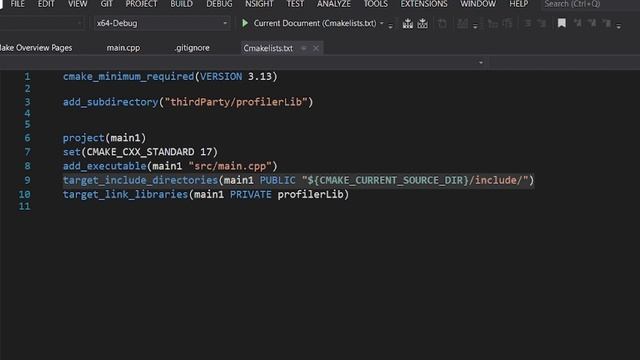Open the EXTENSIONS menu
The width and height of the screenshot is (640, 360).
[424, 4]
